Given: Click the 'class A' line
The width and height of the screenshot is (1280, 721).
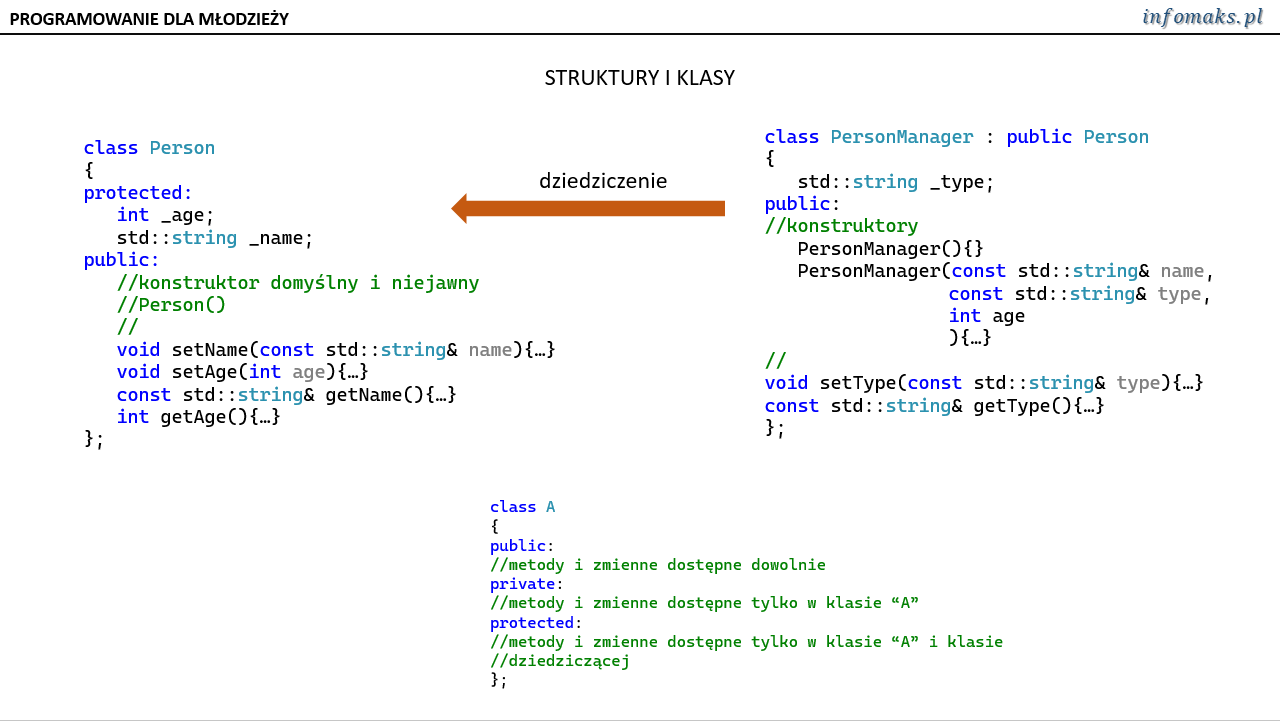Looking at the screenshot, I should [x=523, y=507].
